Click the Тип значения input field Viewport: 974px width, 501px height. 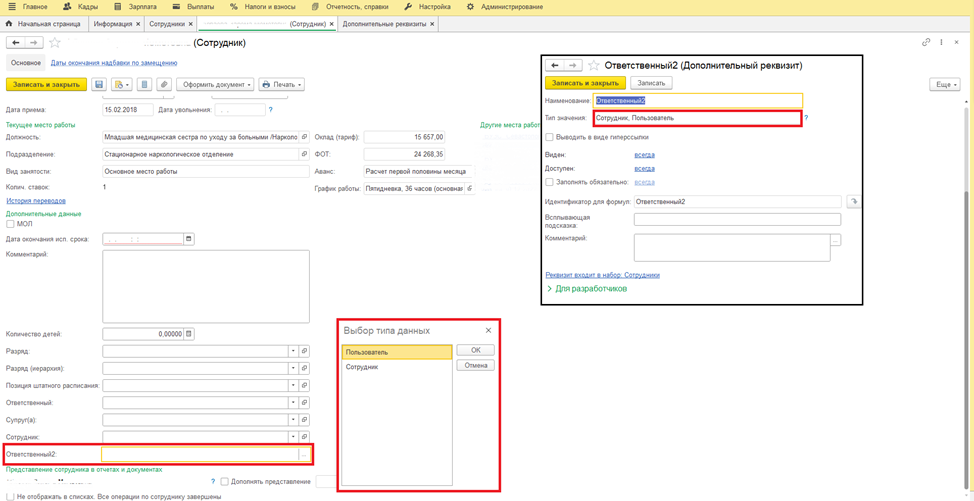click(x=697, y=117)
